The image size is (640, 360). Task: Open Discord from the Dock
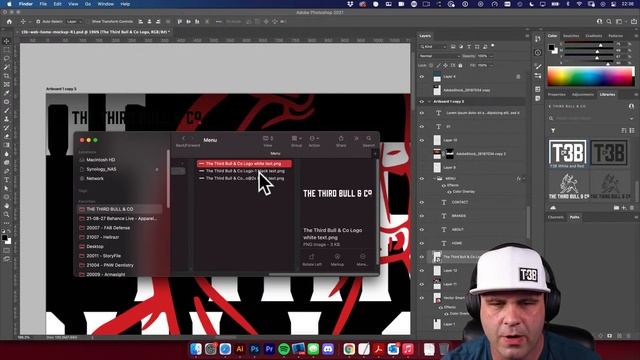(328, 349)
